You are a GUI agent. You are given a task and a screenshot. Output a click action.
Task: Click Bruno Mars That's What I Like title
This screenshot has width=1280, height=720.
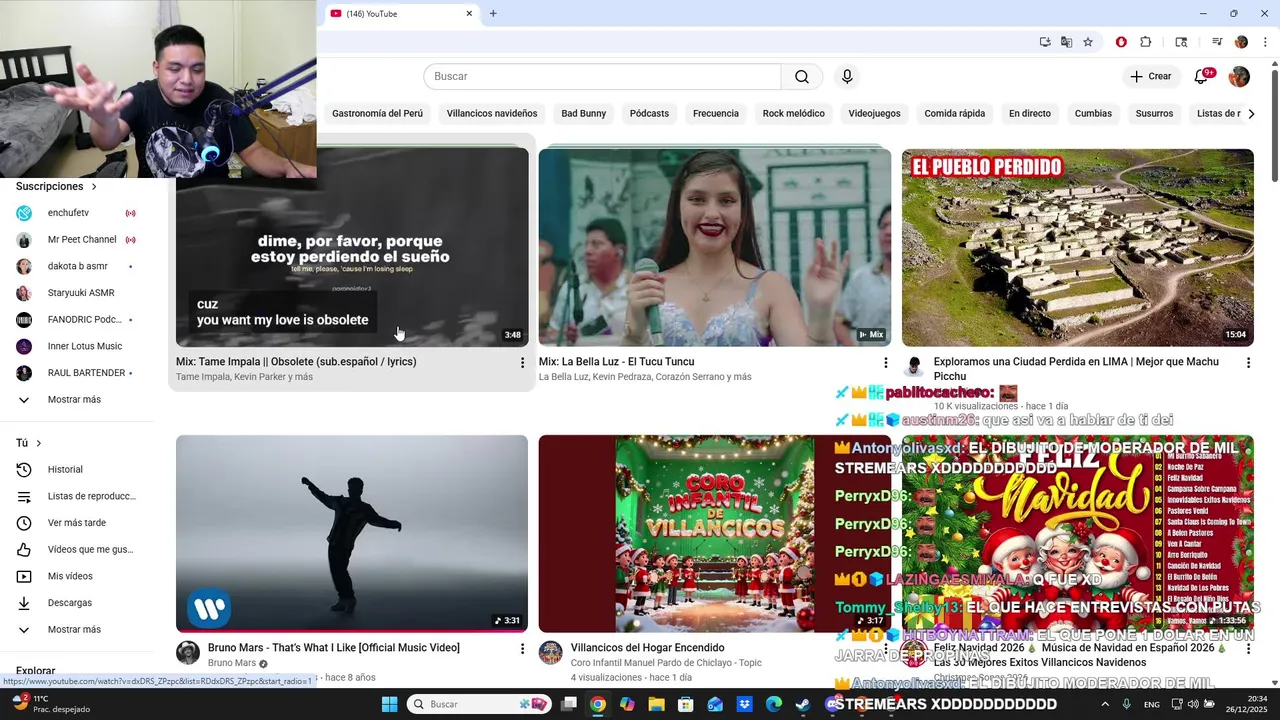point(334,648)
